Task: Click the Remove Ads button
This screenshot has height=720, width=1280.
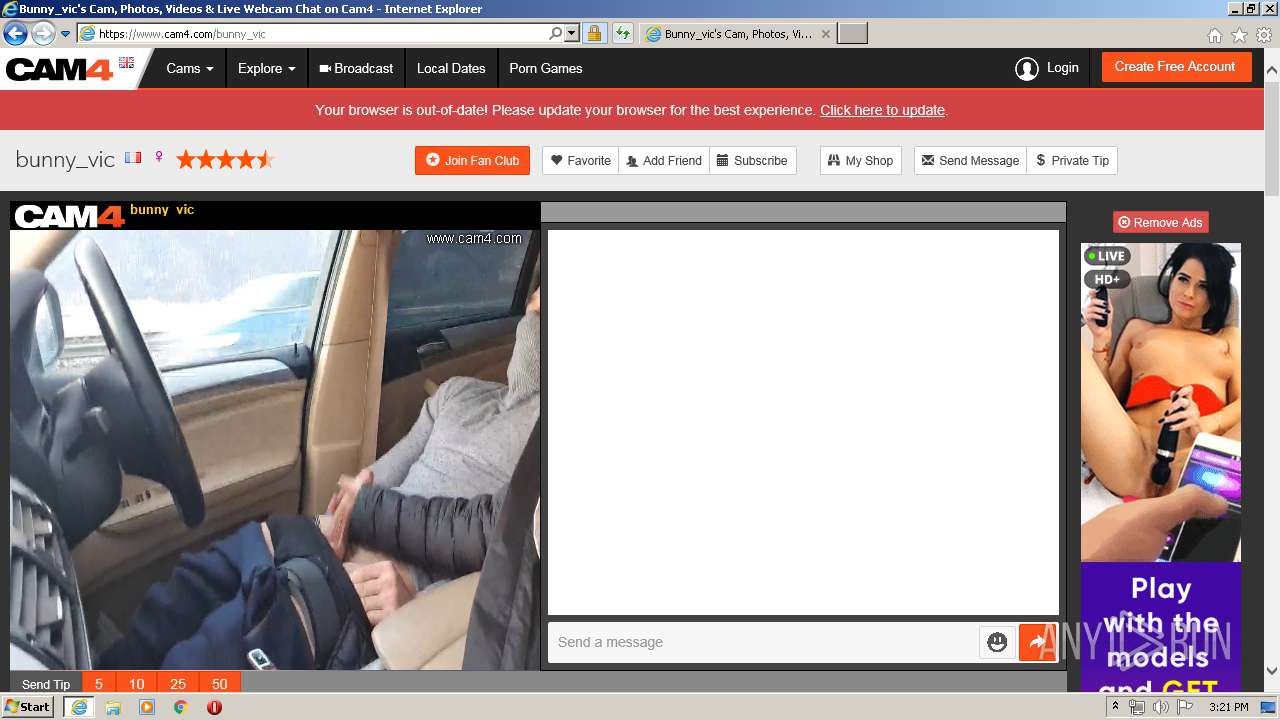Action: point(1161,222)
